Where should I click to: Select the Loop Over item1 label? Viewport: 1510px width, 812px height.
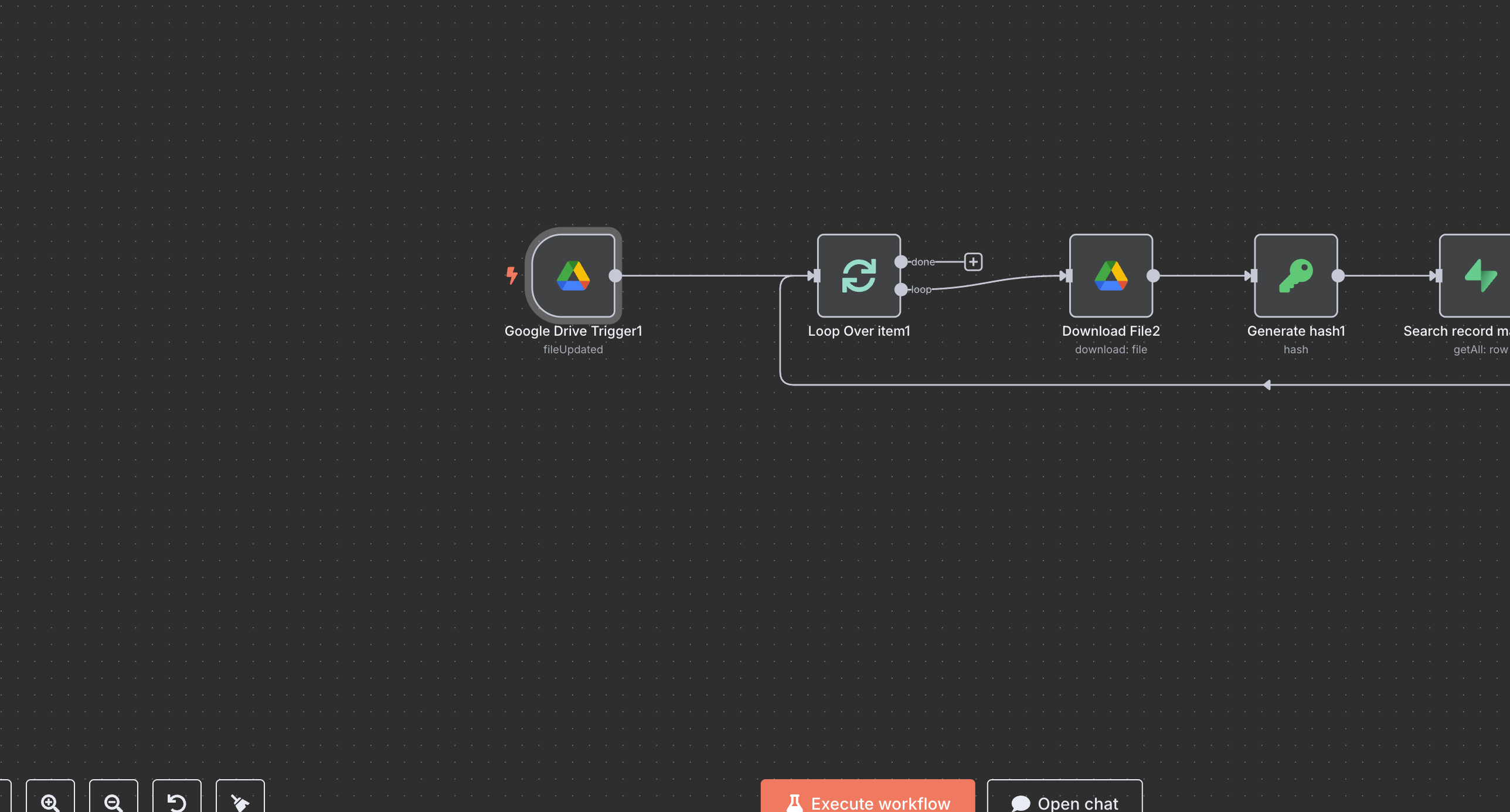[x=859, y=331]
